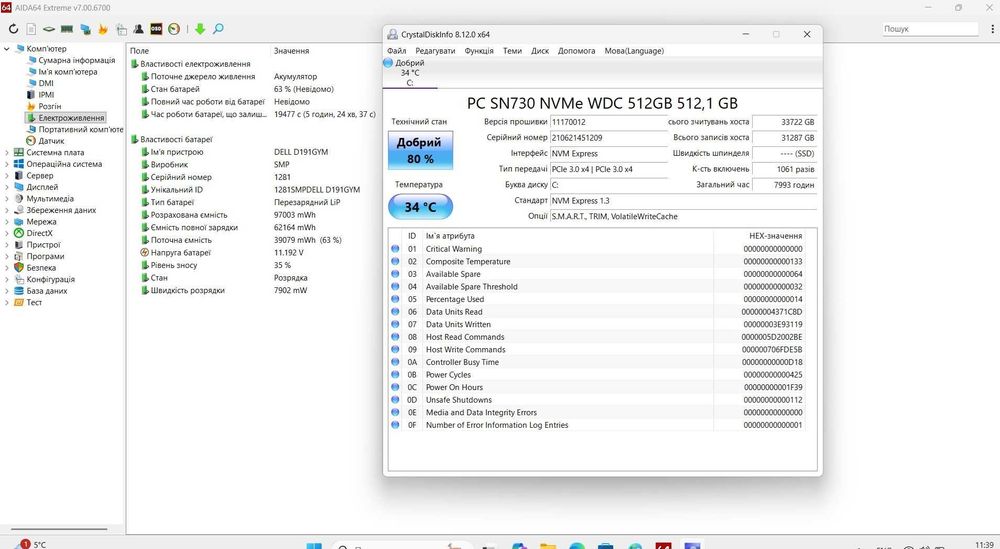1000x549 pixels.
Task: Open the Функція menu
Action: click(x=479, y=51)
